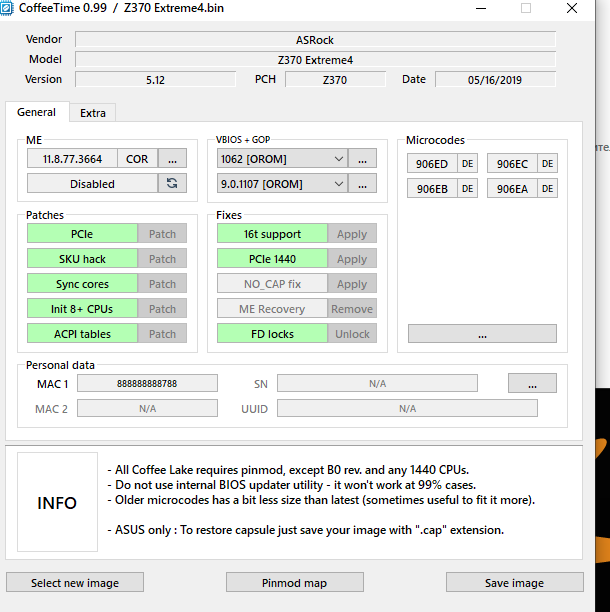This screenshot has width=610, height=612.
Task: Click the Model Z370 Extreme4 field
Action: tap(315, 60)
